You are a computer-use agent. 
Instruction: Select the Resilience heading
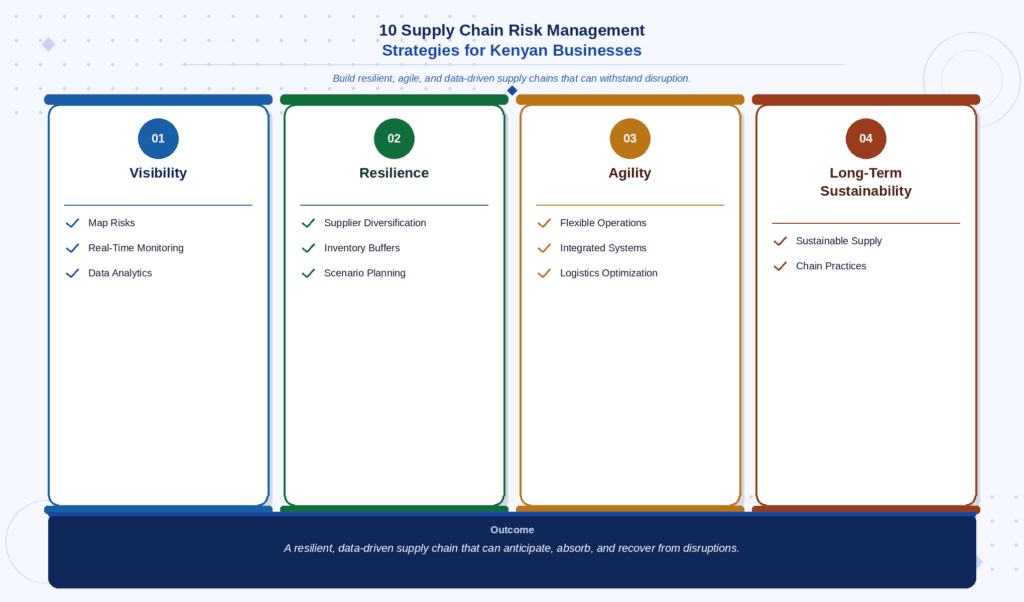point(394,173)
